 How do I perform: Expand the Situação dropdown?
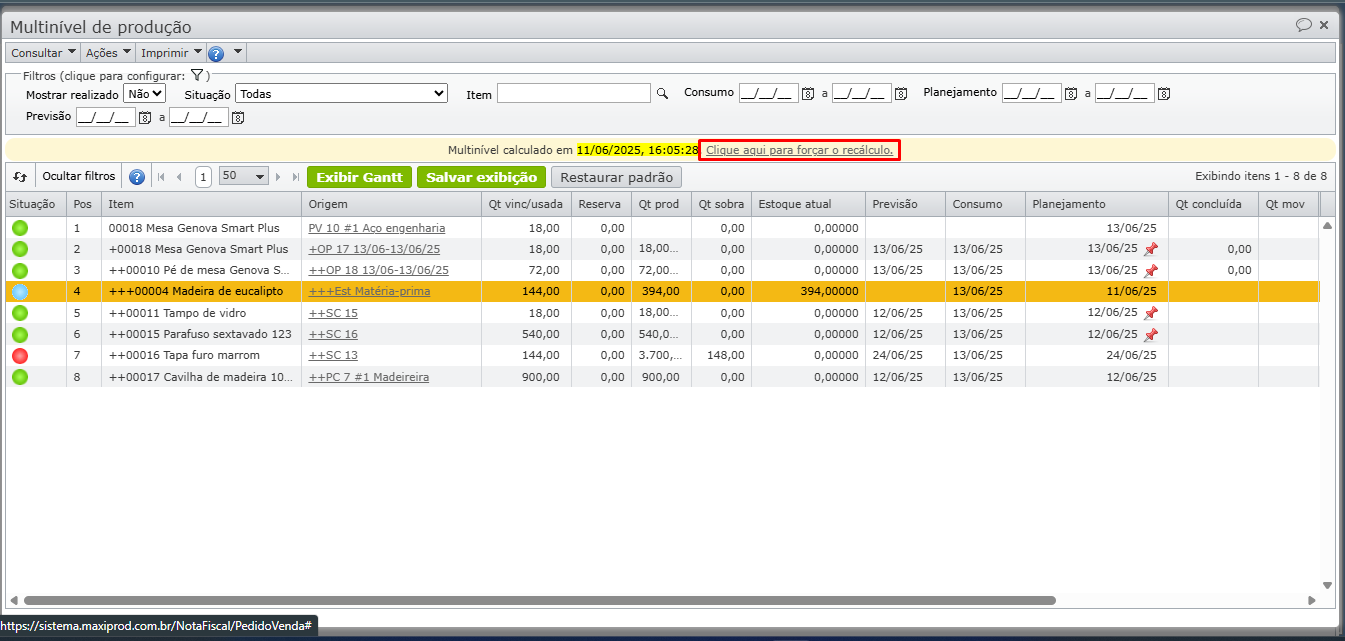[x=341, y=94]
